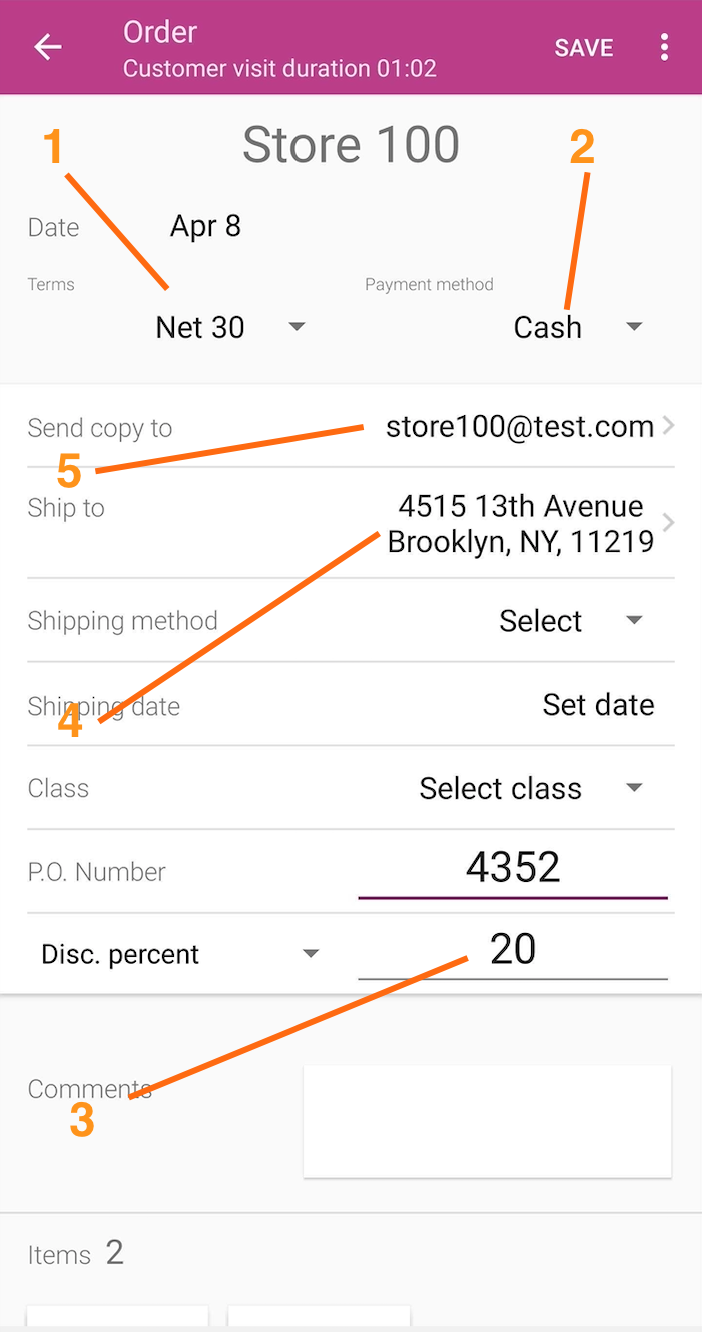Tap chevron next to store100@test.com

tap(669, 426)
